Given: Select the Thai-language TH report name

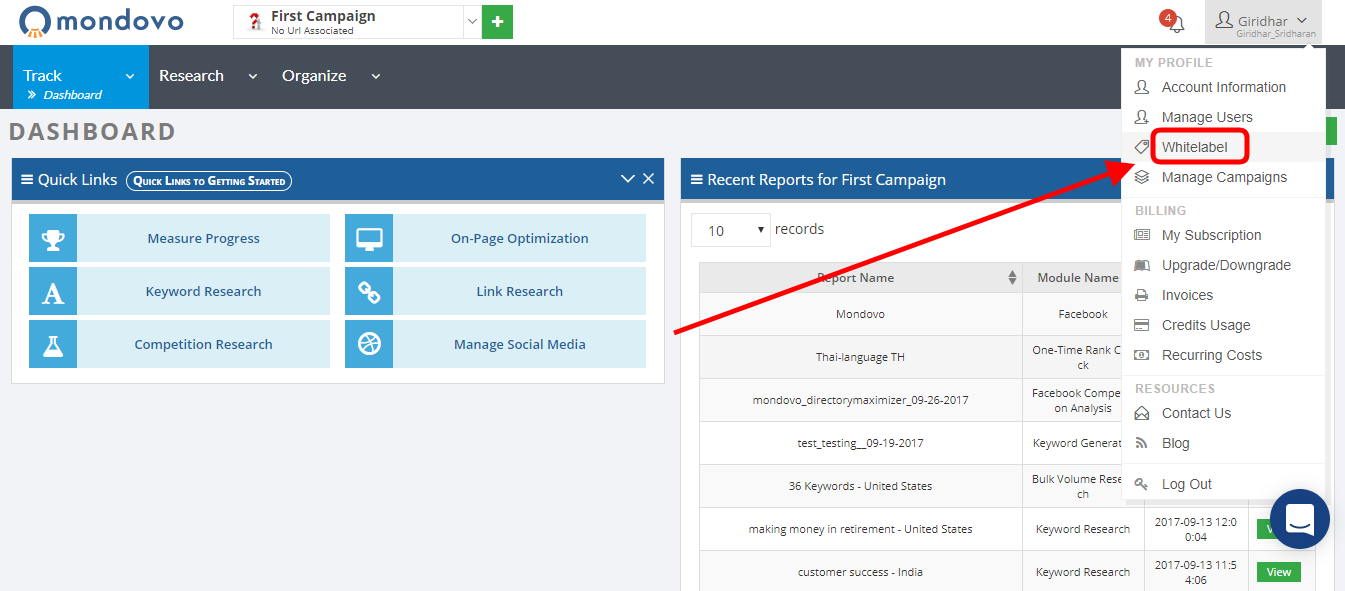Looking at the screenshot, I should tap(860, 357).
